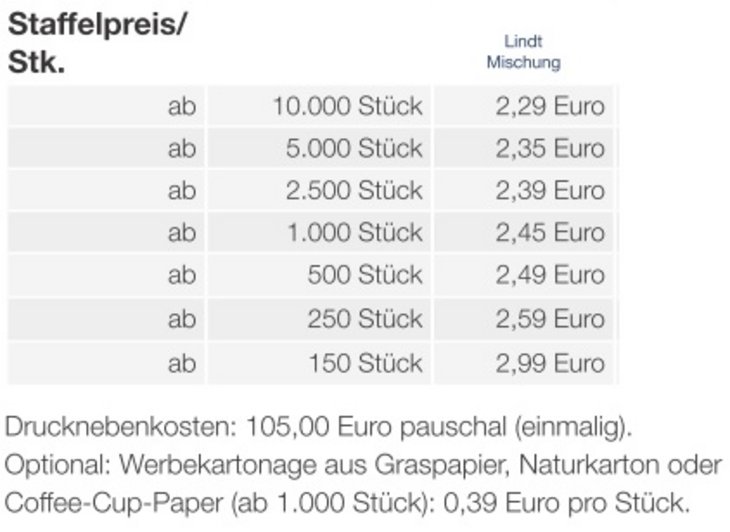Screen dimensions: 730x532
Task: Click the Drucknebenkosten 105,00 Euro line
Action: (x=319, y=428)
